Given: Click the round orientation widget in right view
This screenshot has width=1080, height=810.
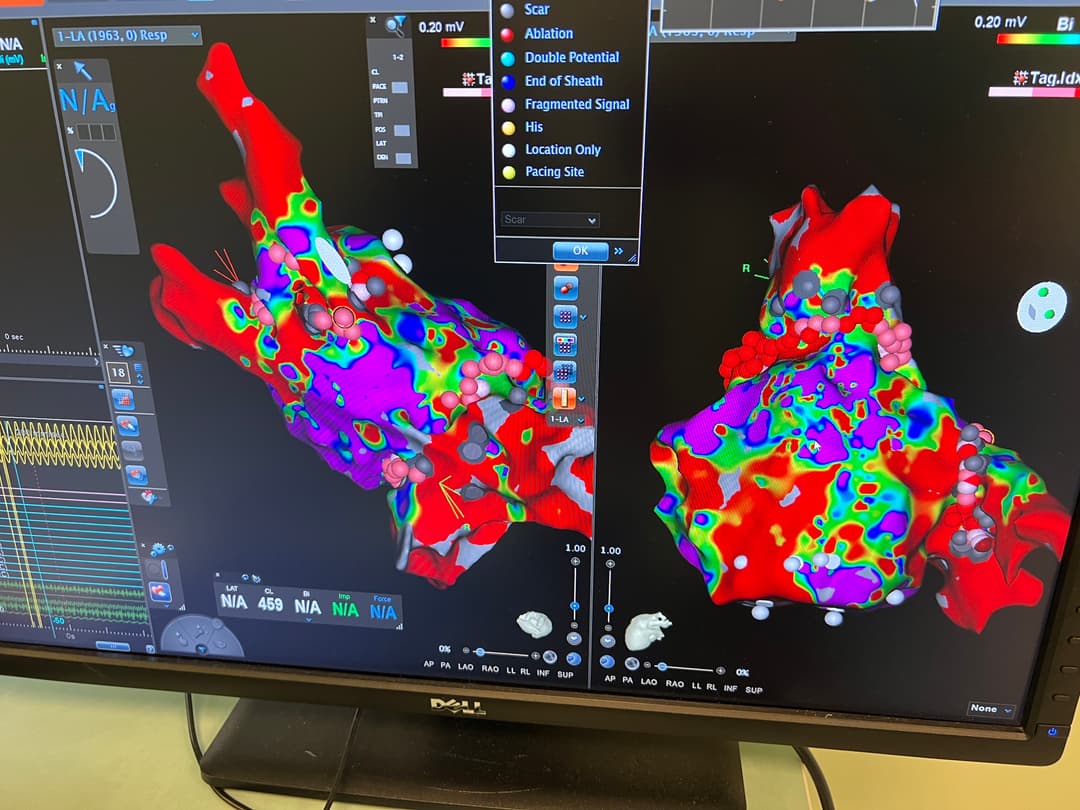Looking at the screenshot, I should (x=1042, y=307).
